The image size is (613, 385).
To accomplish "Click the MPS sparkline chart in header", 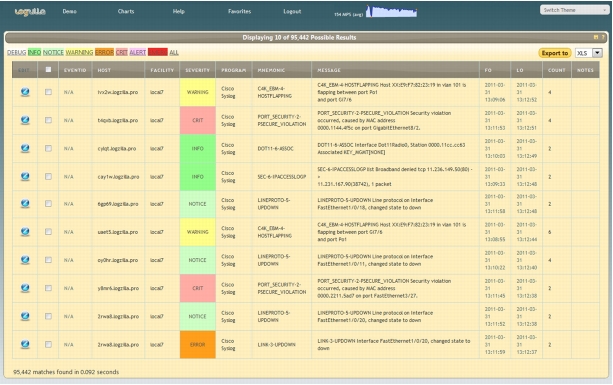I will 391,11.
